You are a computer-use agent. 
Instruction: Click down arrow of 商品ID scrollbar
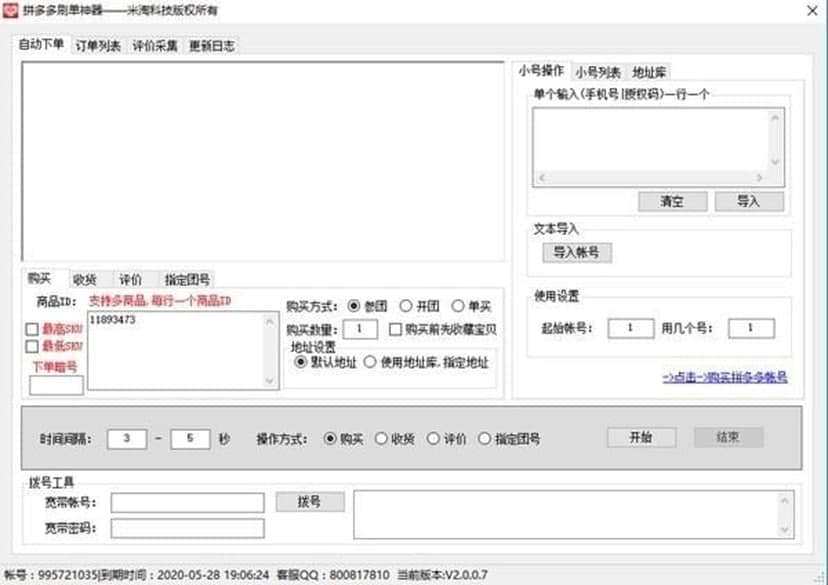click(269, 380)
